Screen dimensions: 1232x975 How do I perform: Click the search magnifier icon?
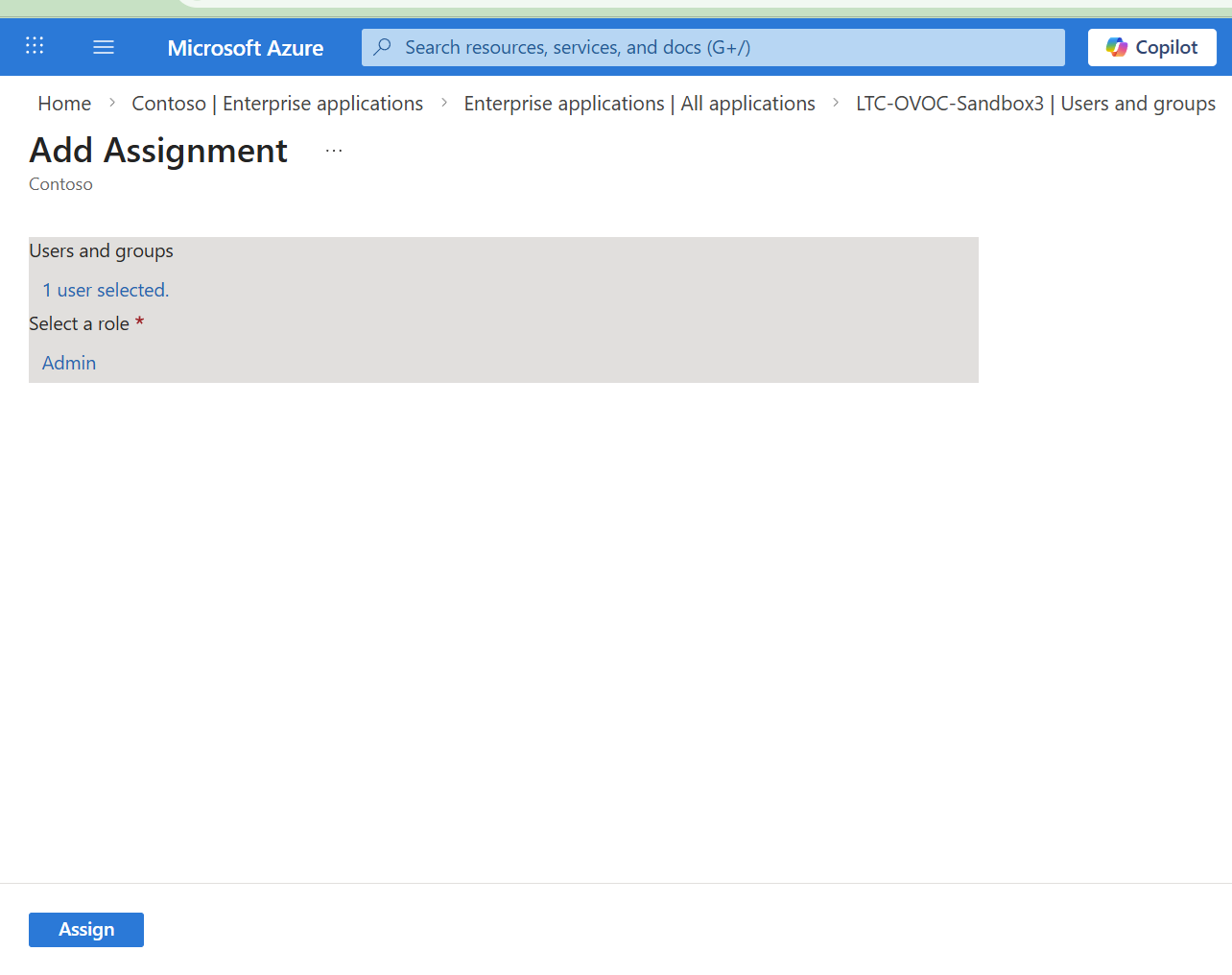click(x=383, y=47)
